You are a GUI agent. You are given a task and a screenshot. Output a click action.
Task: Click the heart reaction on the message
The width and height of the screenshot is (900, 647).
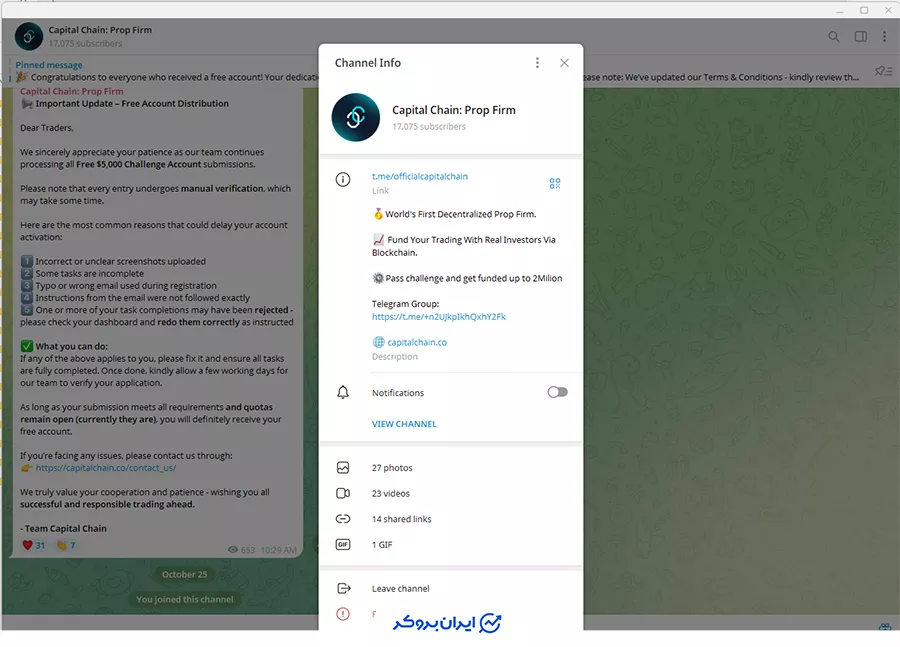pyautogui.click(x=33, y=545)
